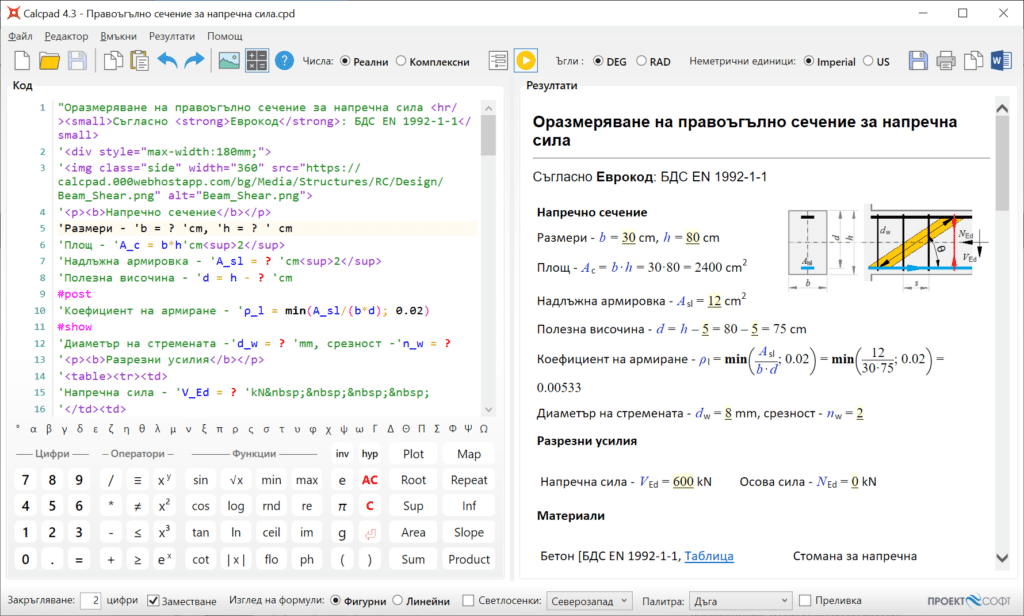Open the Вмъкни menu
This screenshot has height=616, width=1024.
(118, 36)
